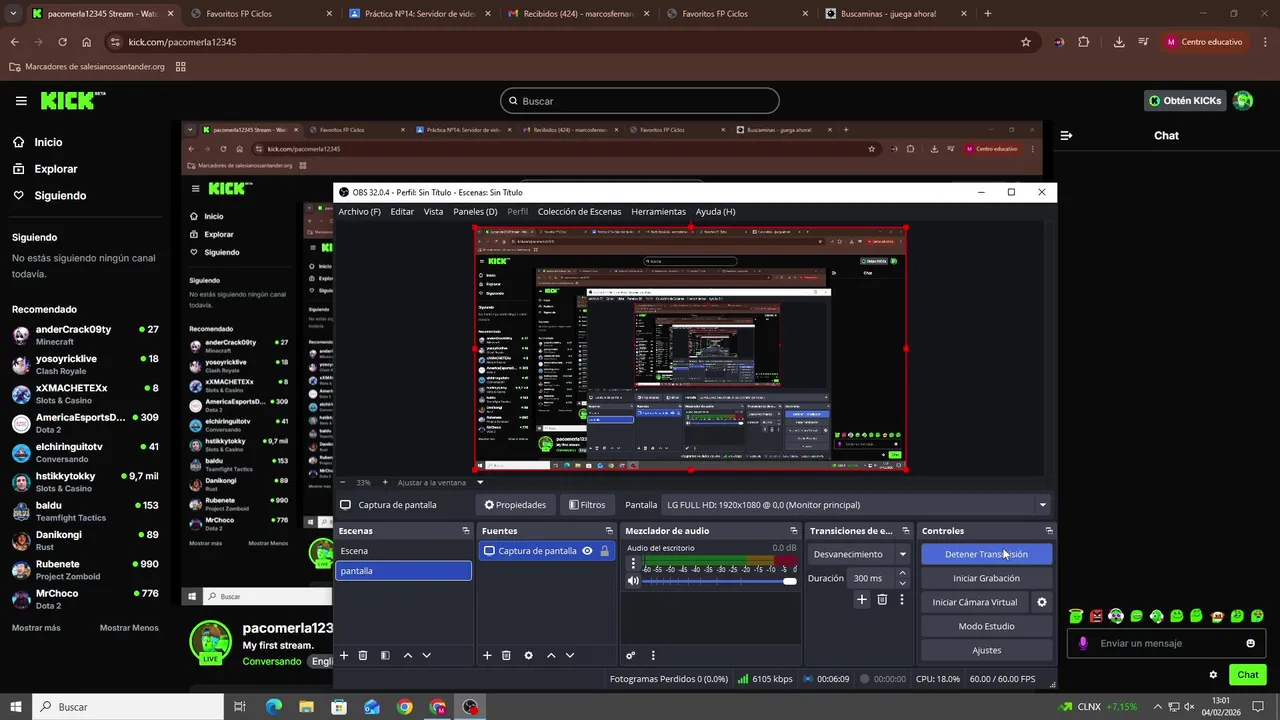Move source down in Fuentes panel
Viewport: 1280px width, 720px height.
point(570,655)
